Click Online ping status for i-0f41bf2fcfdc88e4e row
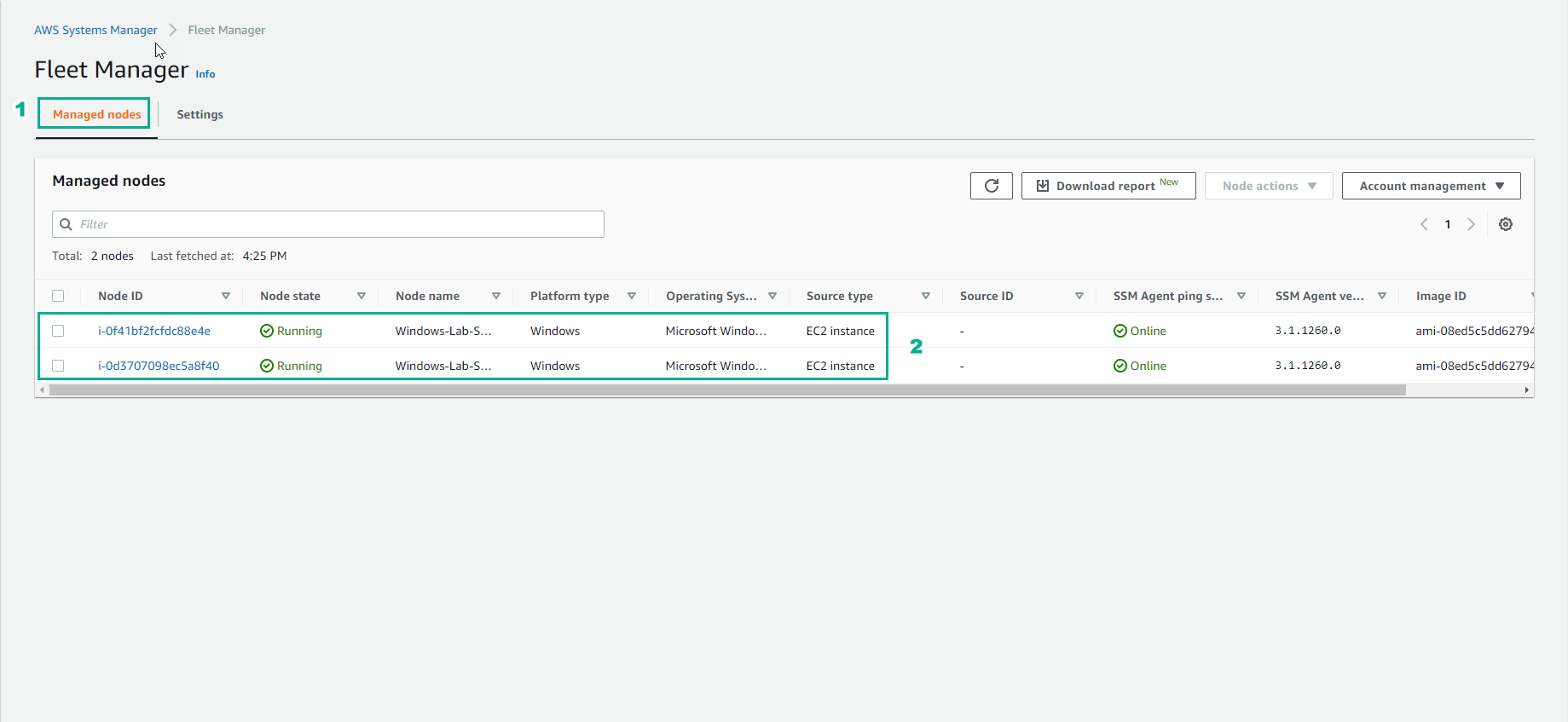 coord(1140,331)
